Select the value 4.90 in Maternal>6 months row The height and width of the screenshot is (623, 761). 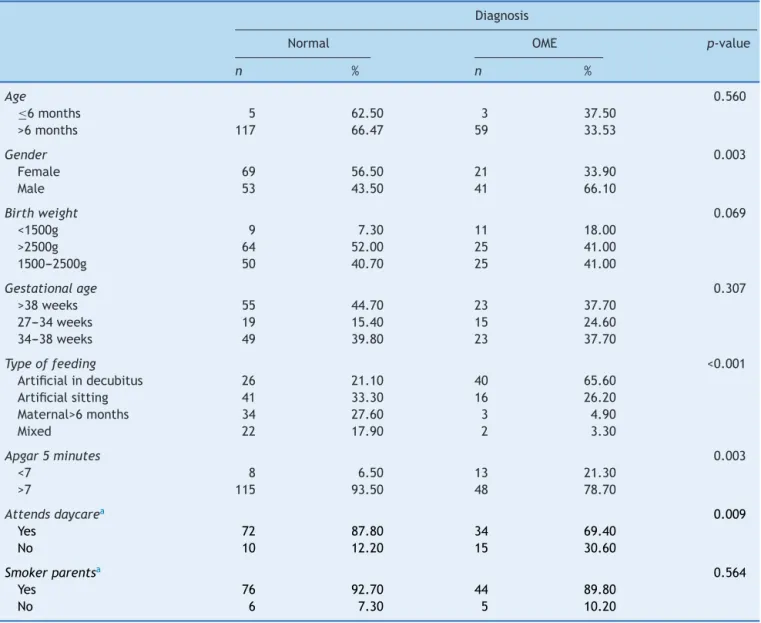[603, 414]
